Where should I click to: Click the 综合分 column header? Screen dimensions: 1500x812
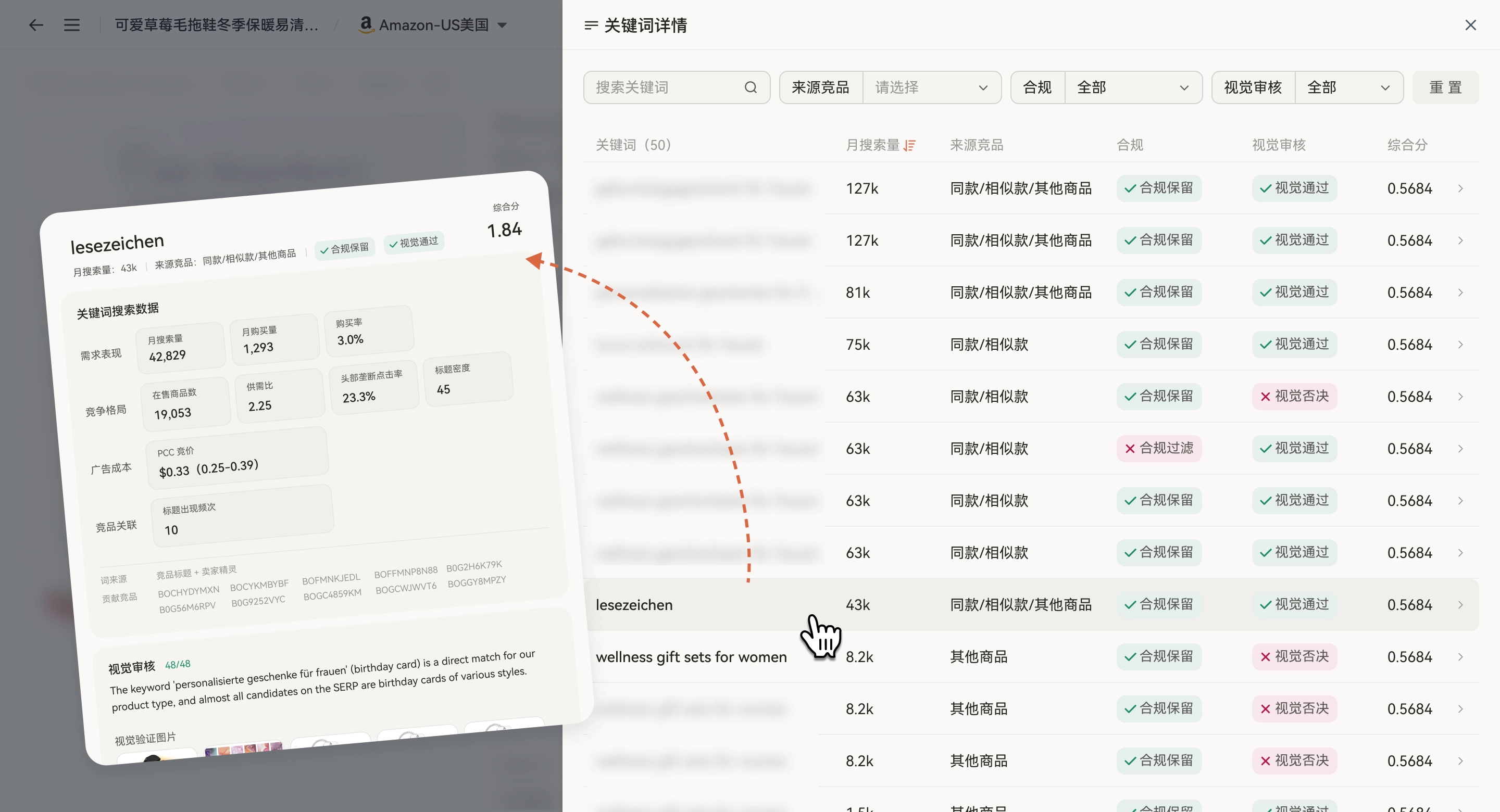[1407, 145]
